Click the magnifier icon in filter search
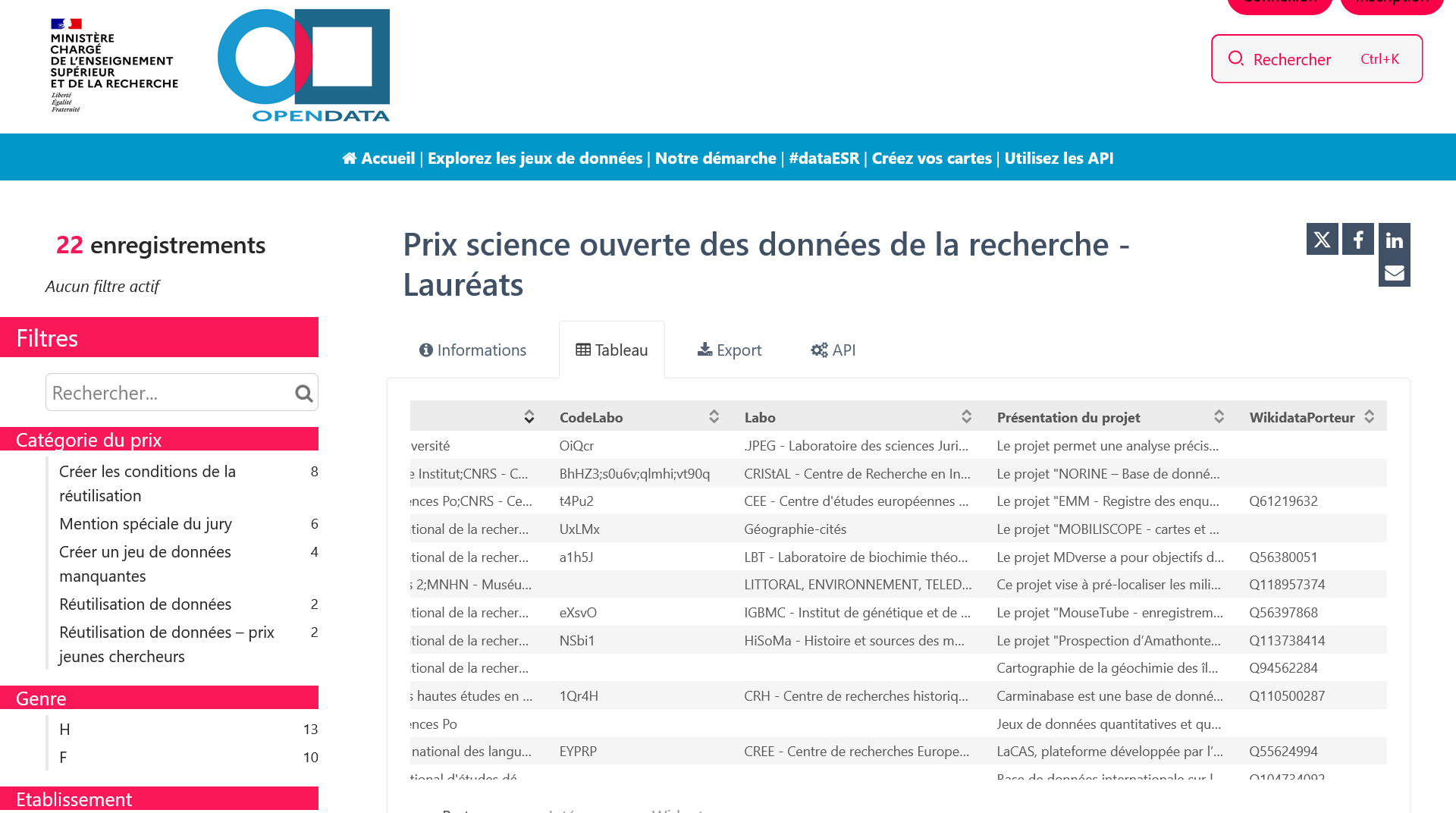1456x813 pixels. (303, 393)
